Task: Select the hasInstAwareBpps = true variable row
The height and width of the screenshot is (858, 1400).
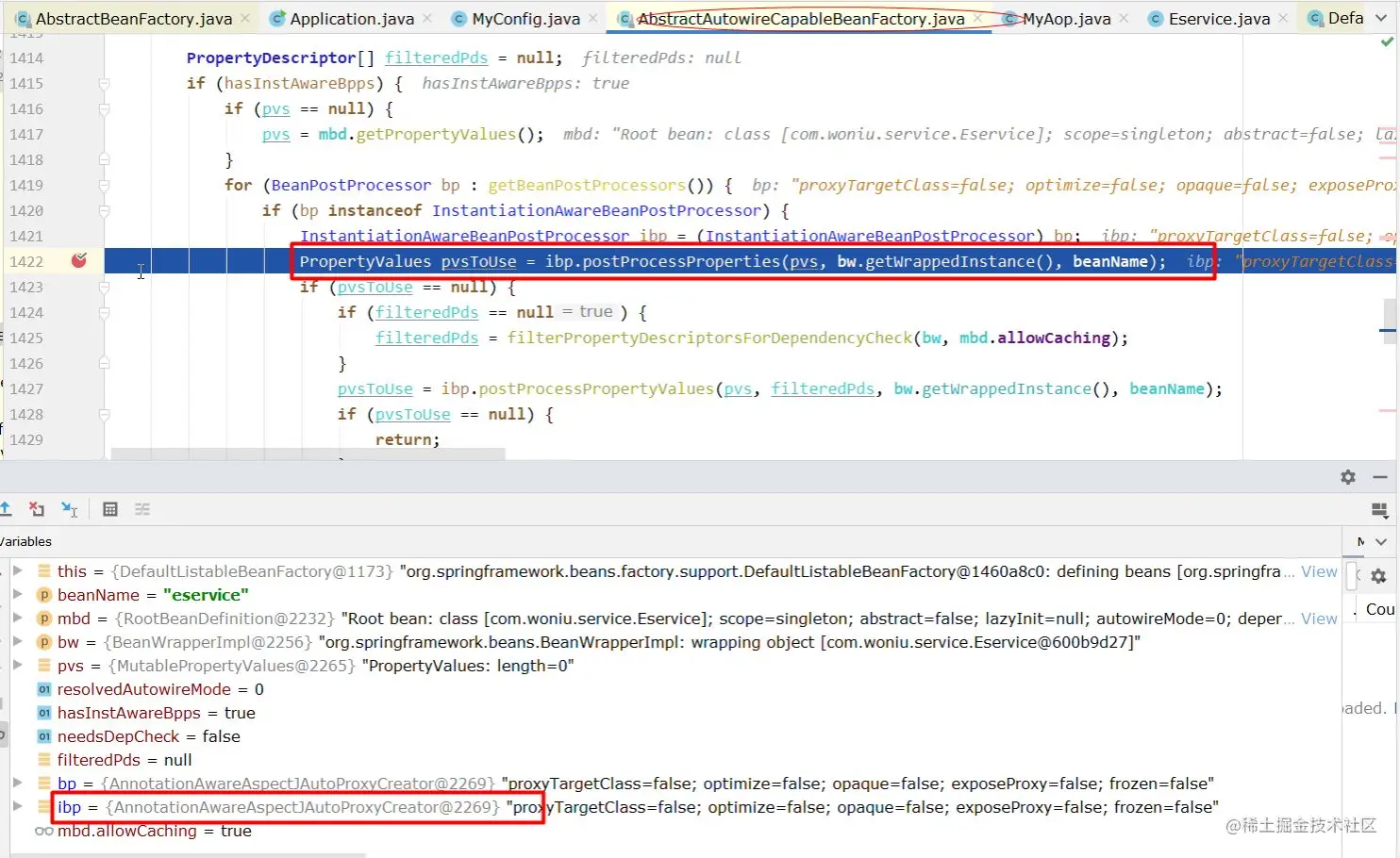Action: [675, 713]
